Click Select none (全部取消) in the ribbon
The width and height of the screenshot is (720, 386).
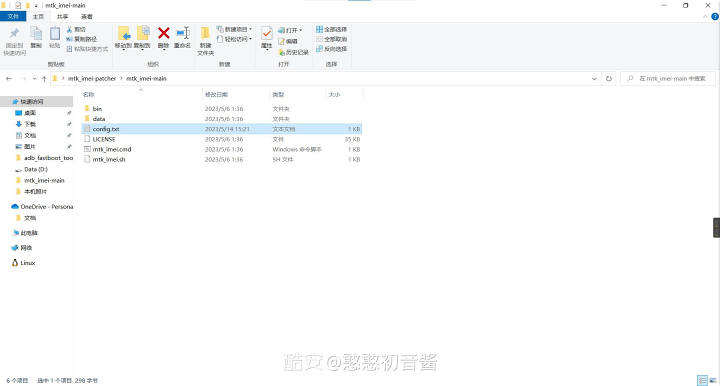[x=332, y=39]
